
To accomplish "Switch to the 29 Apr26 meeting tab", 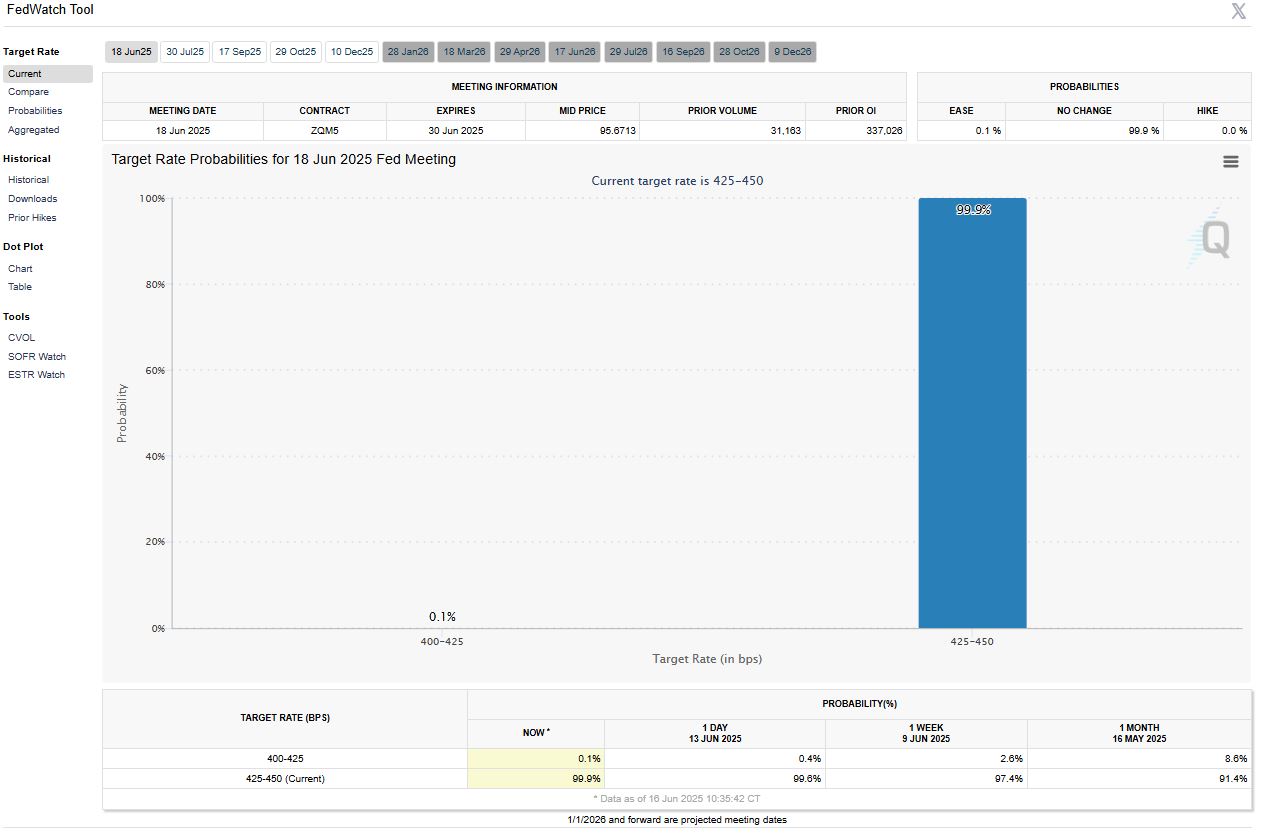I will 520,52.
